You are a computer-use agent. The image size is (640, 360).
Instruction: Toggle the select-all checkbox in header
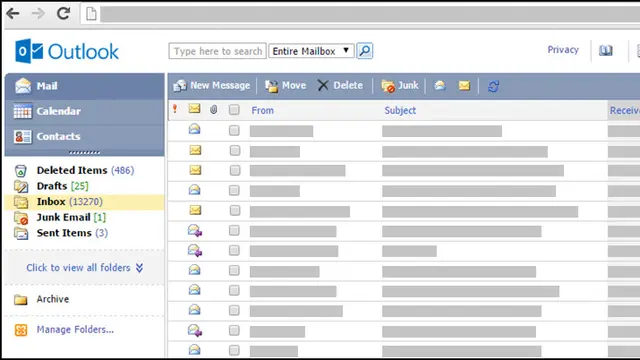pos(234,110)
